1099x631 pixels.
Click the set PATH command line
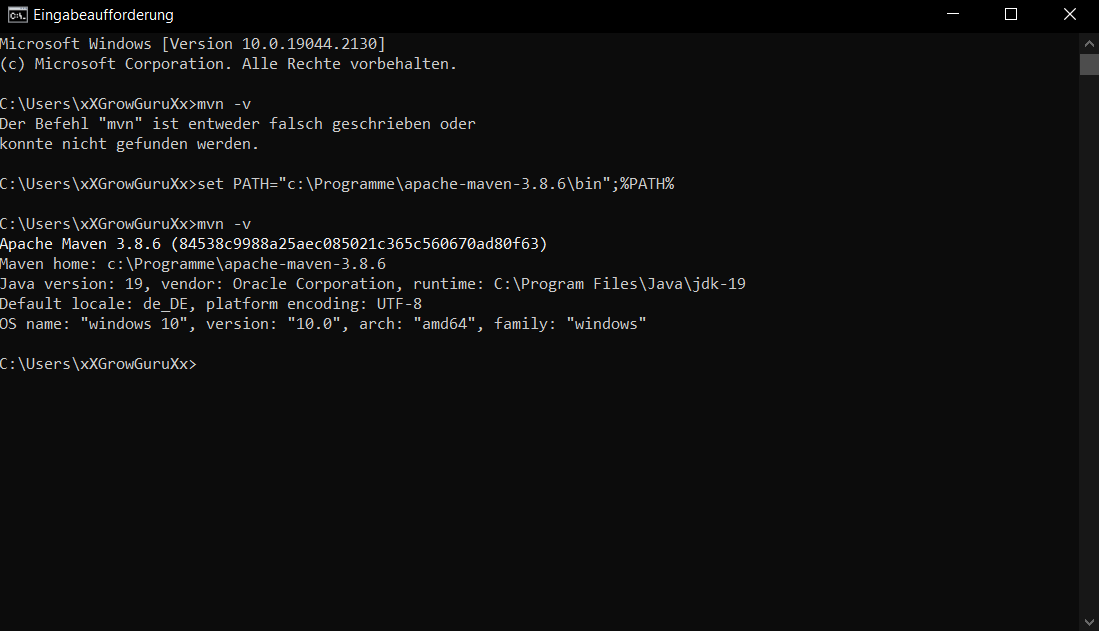tap(337, 184)
